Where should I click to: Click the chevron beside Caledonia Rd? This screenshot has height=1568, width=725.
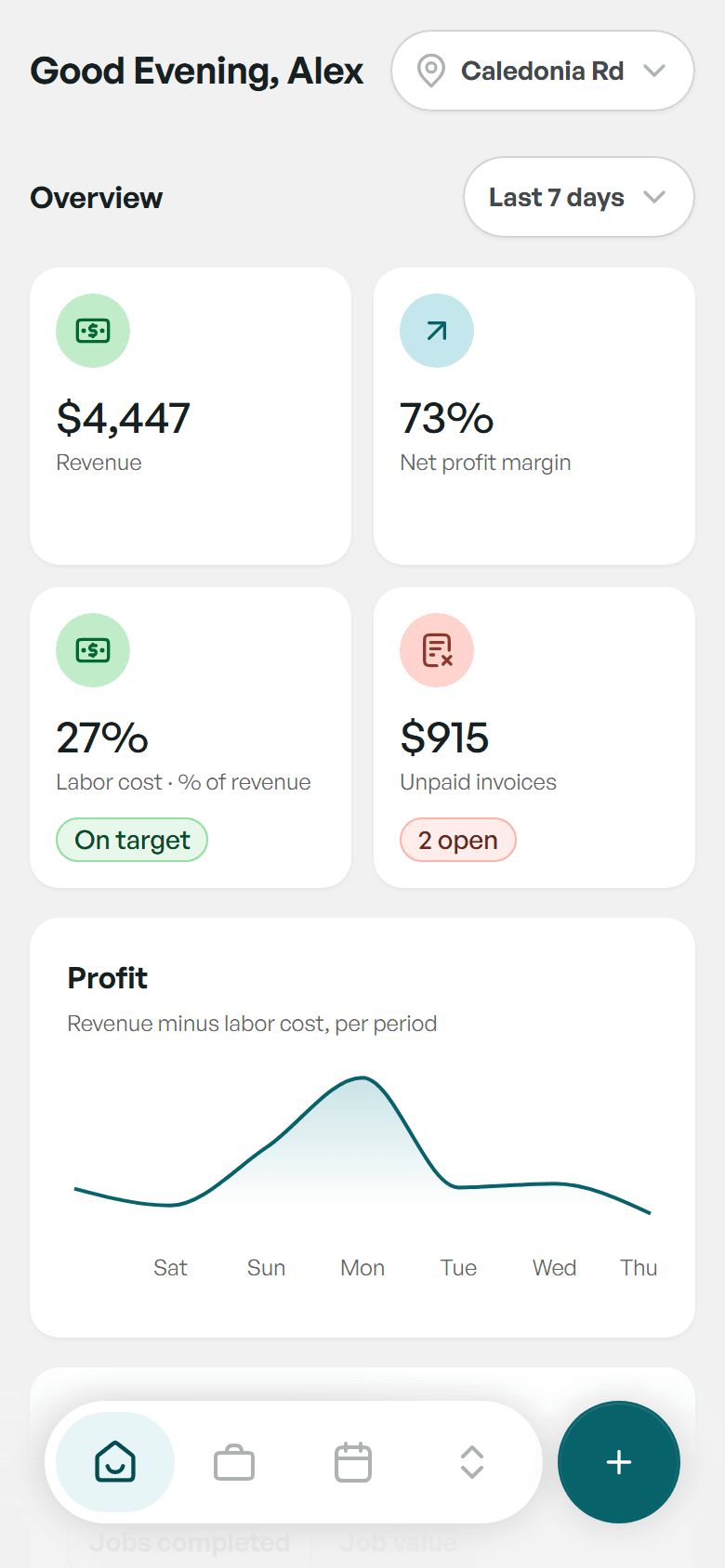(x=654, y=71)
